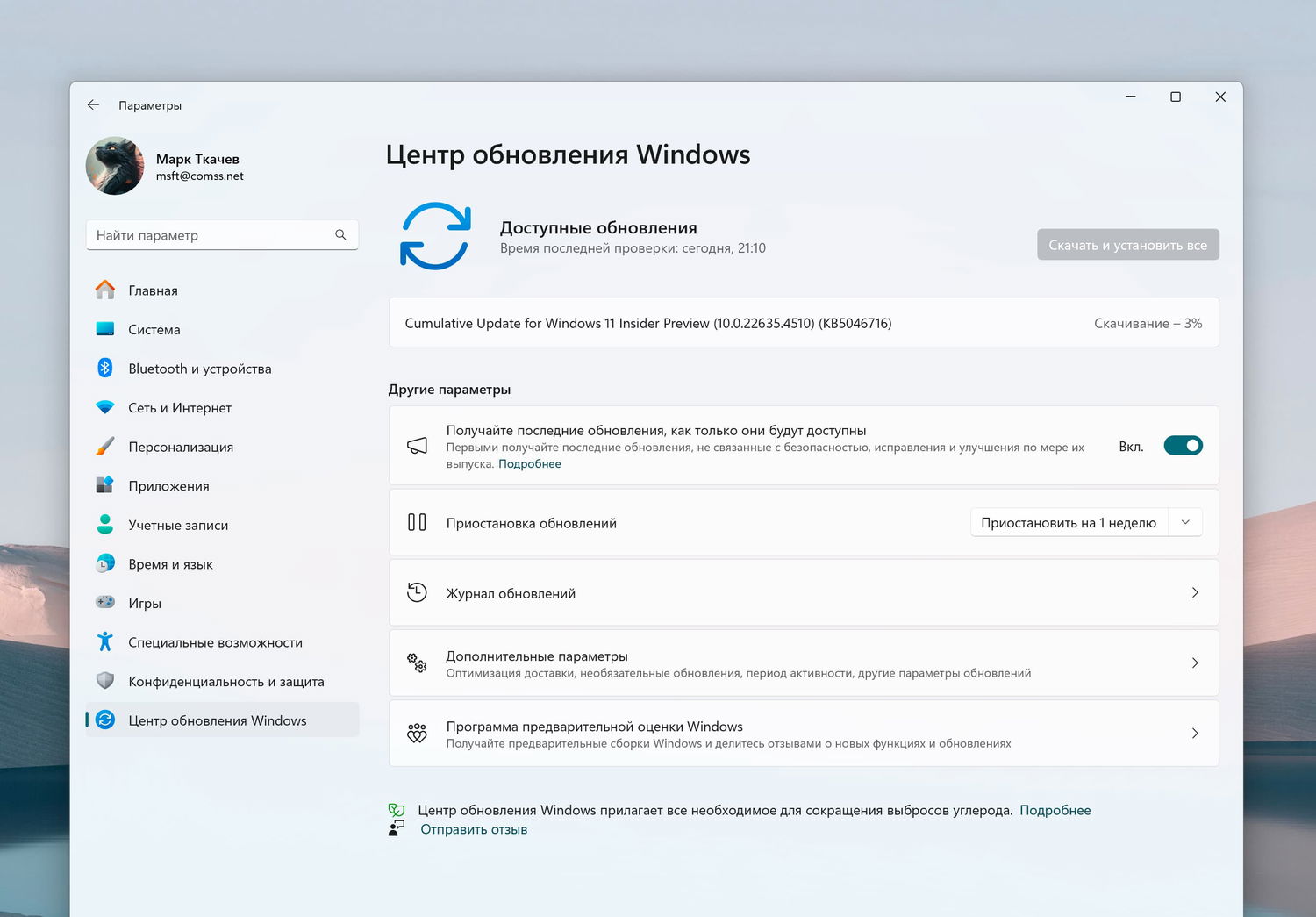Image resolution: width=1316 pixels, height=917 pixels.
Task: Toggle the get latest updates switch
Action: click(1183, 446)
